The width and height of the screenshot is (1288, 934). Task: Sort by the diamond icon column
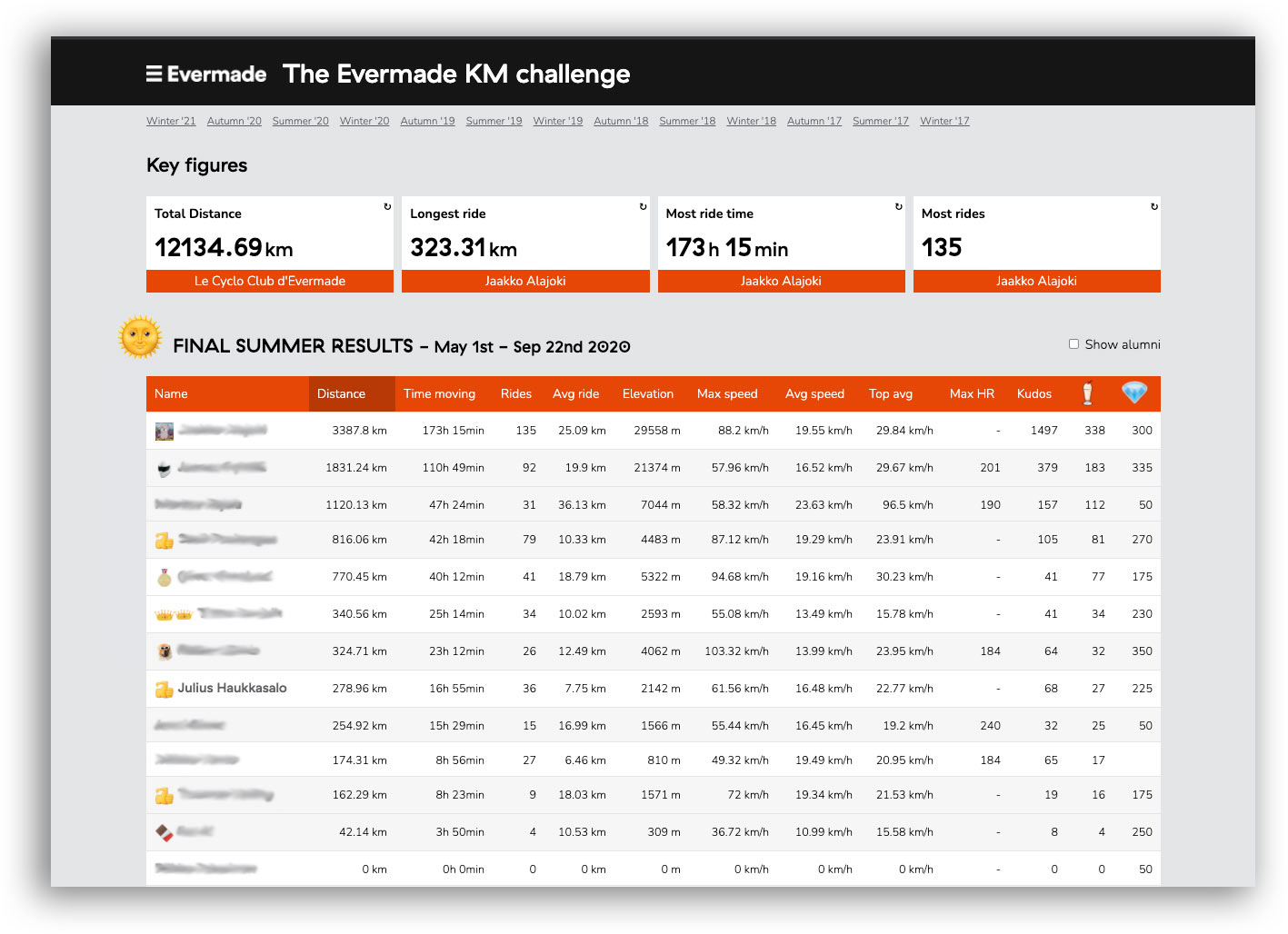1134,393
